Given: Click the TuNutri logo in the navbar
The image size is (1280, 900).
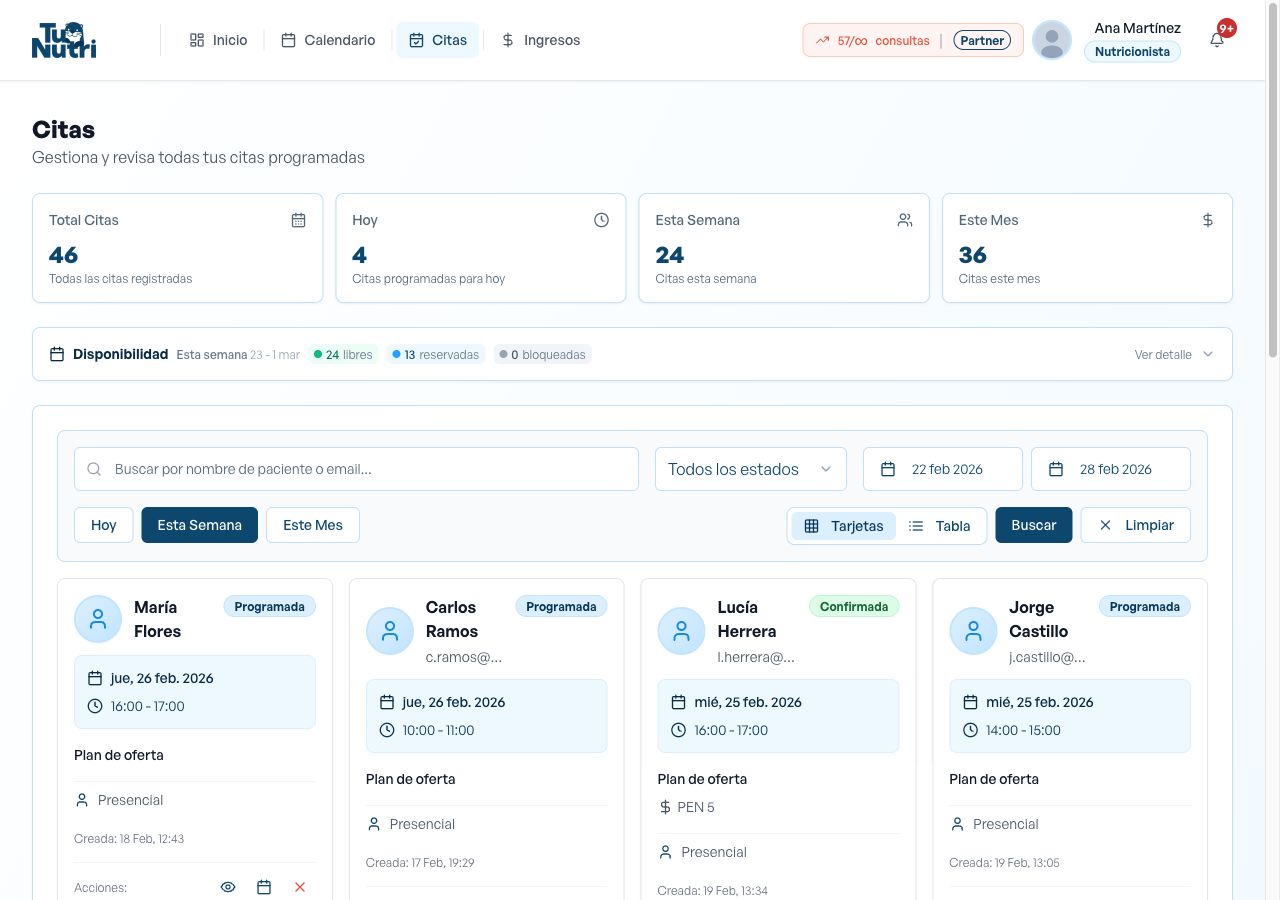Looking at the screenshot, I should click(63, 40).
